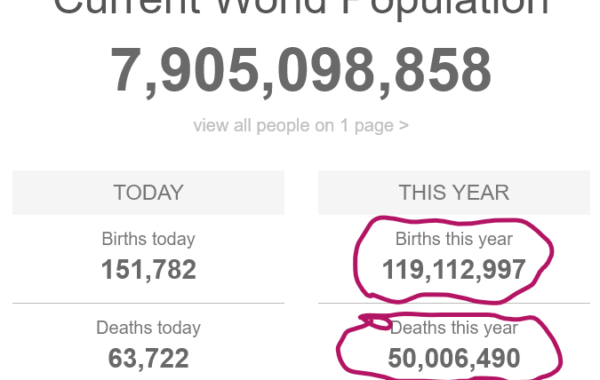Click the 'Deaths this year' label
600x380 pixels.
point(454,328)
